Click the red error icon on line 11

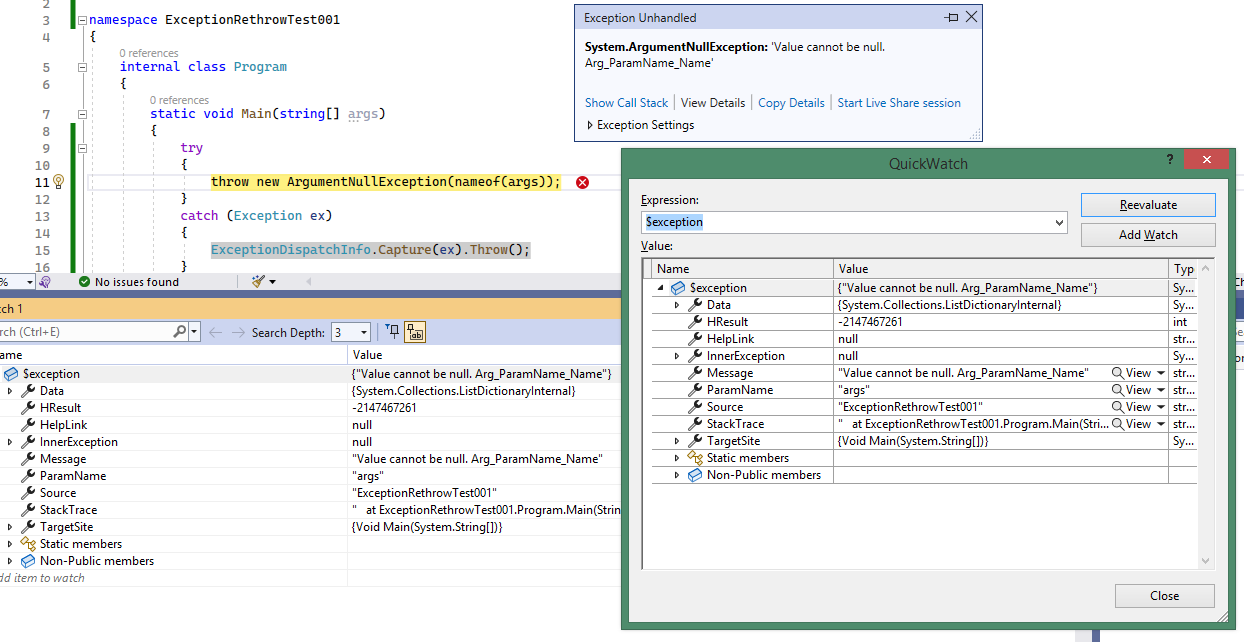point(581,181)
